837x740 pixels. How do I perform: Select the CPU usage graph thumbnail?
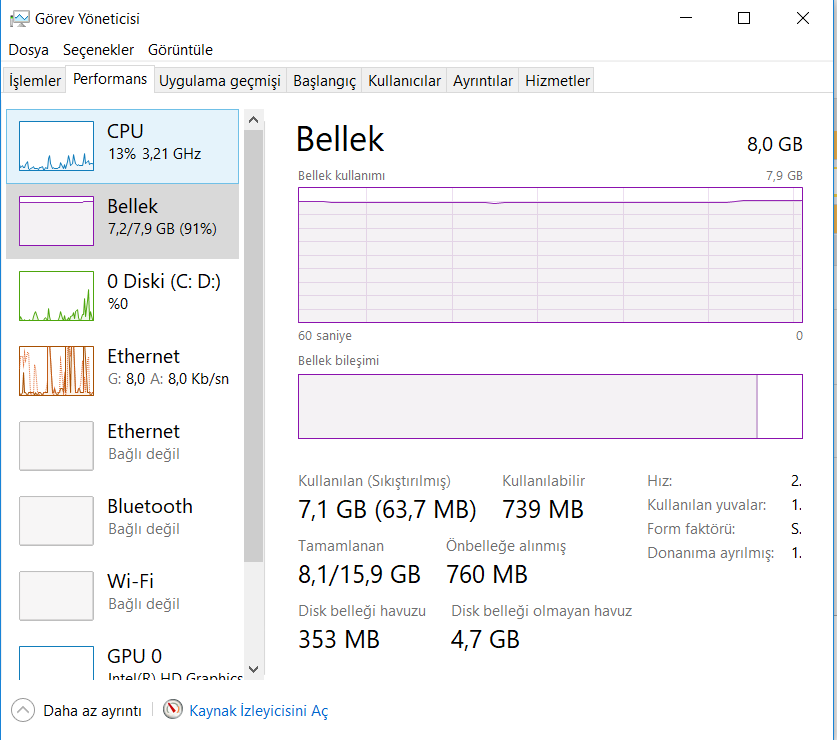pyautogui.click(x=56, y=146)
